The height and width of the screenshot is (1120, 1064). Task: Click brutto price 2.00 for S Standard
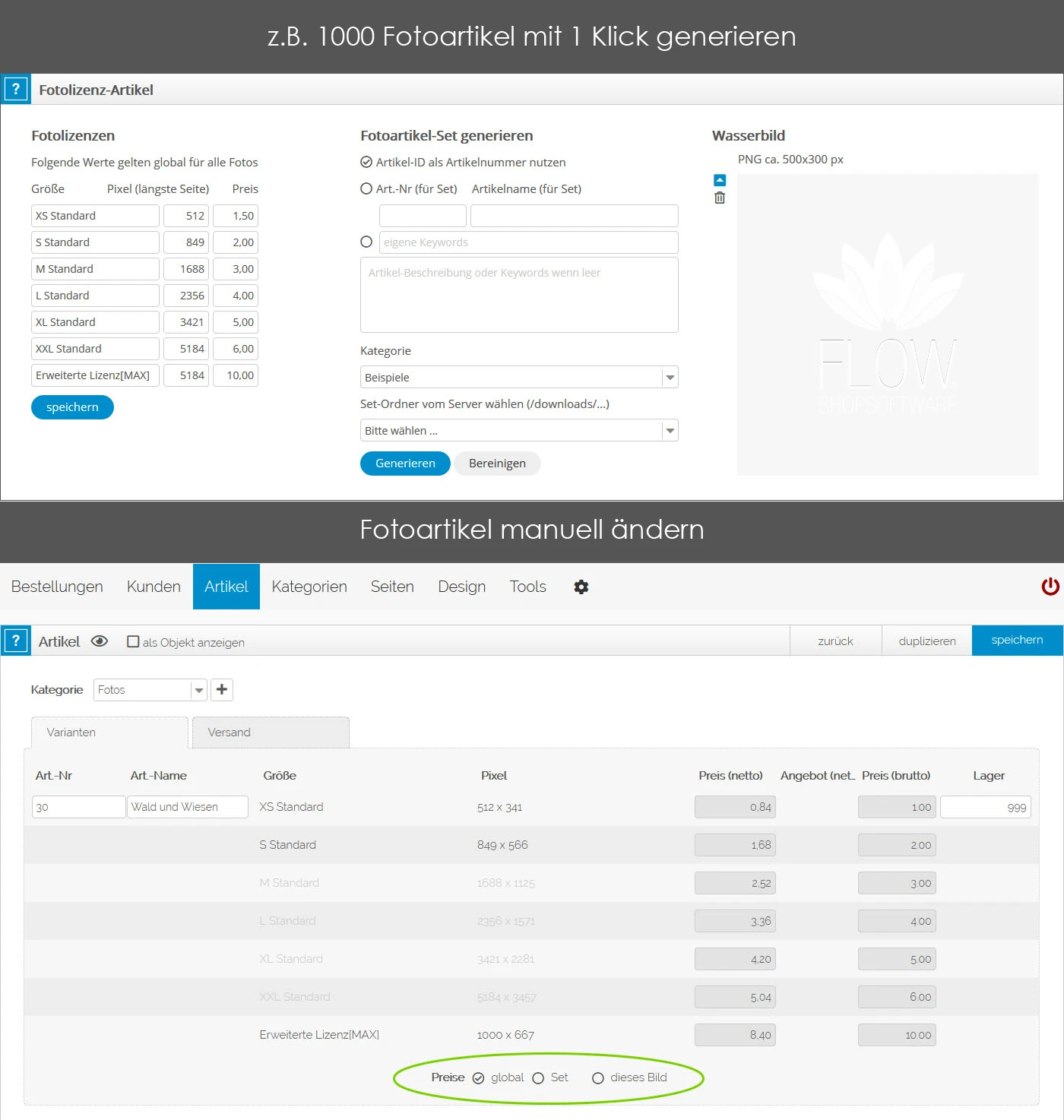(x=897, y=845)
